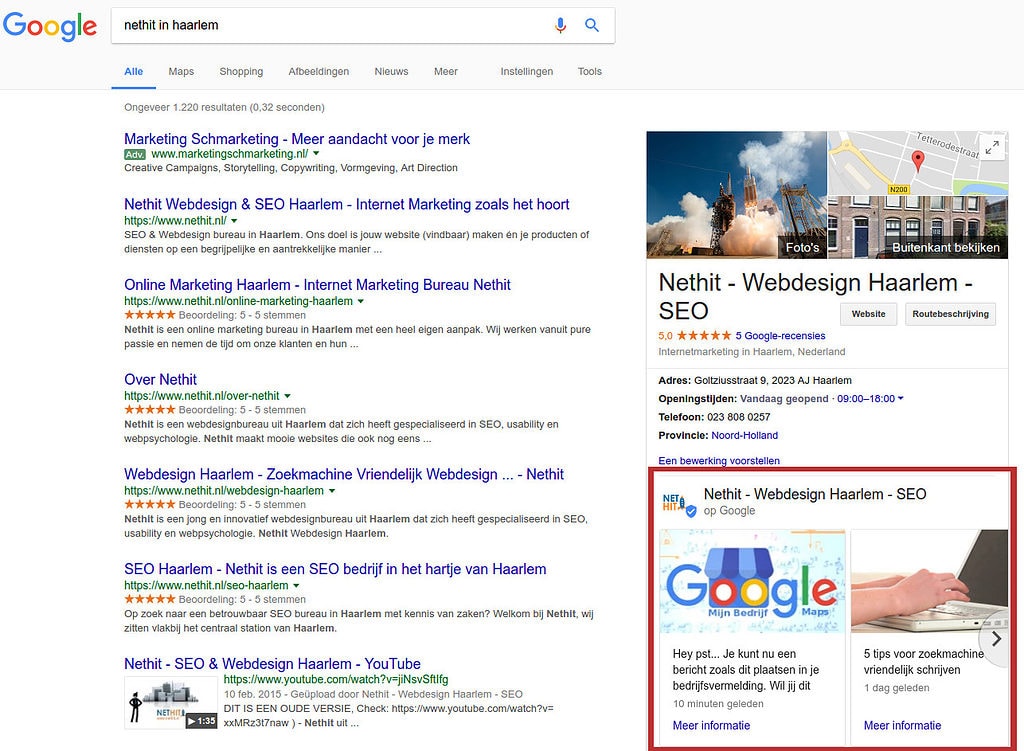Click the '1 dag geleden' post timestamp
1024x751 pixels.
(896, 688)
